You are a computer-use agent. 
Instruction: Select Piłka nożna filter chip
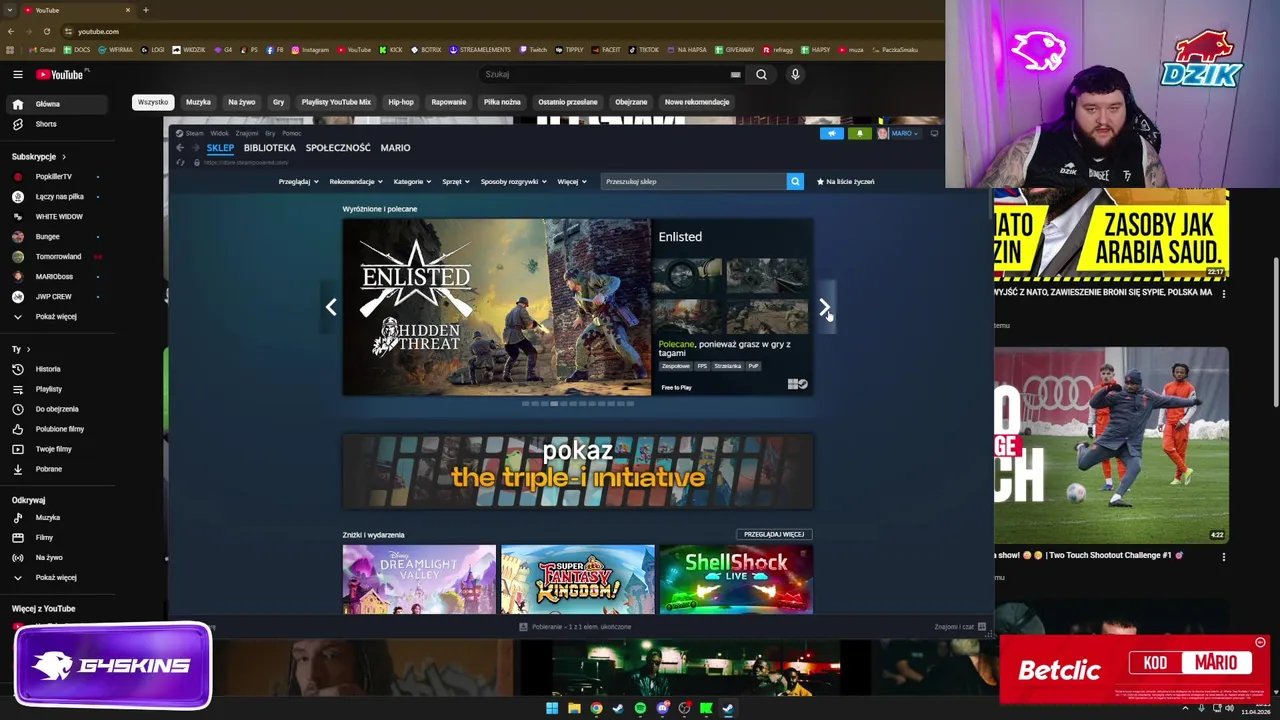point(502,102)
